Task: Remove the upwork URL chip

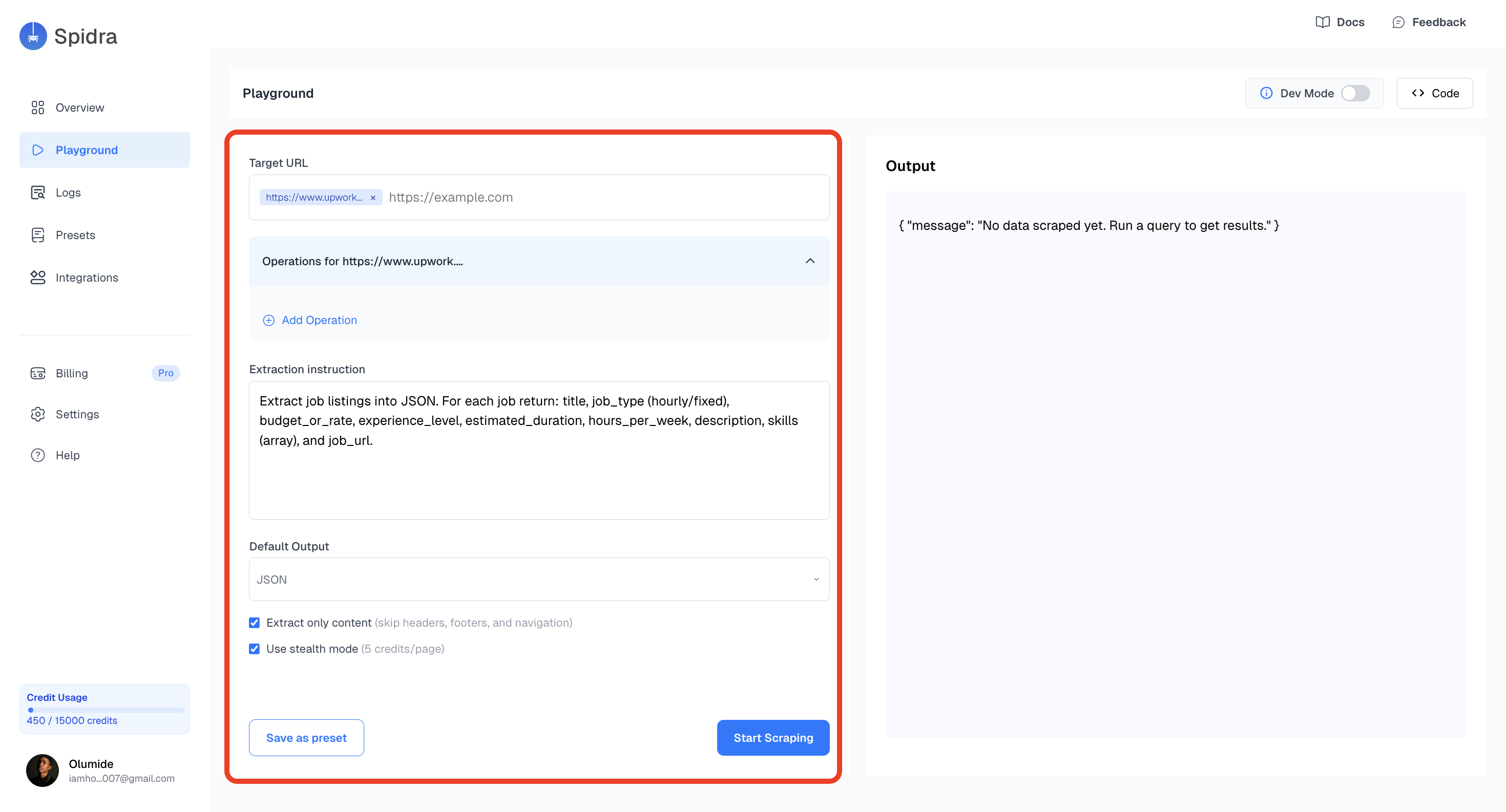Action: point(373,198)
